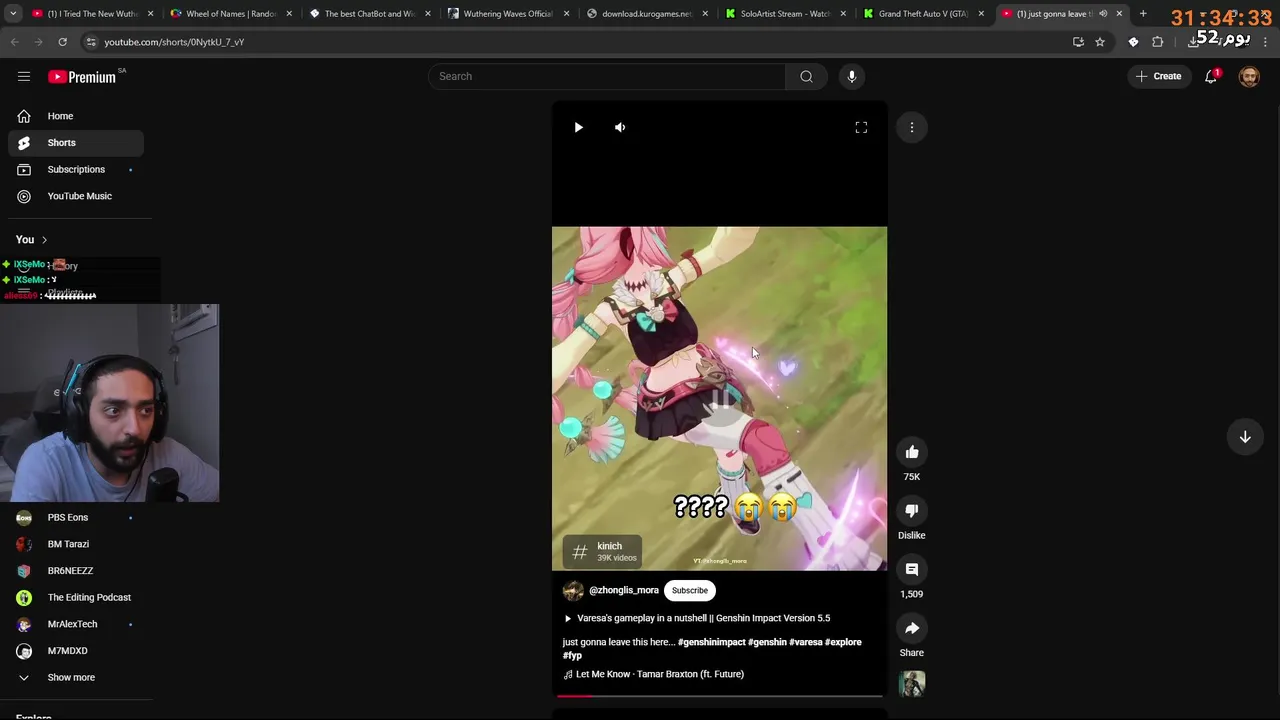The width and height of the screenshot is (1280, 720).
Task: Switch to the Grand Theft Auto V tab
Action: (x=922, y=14)
